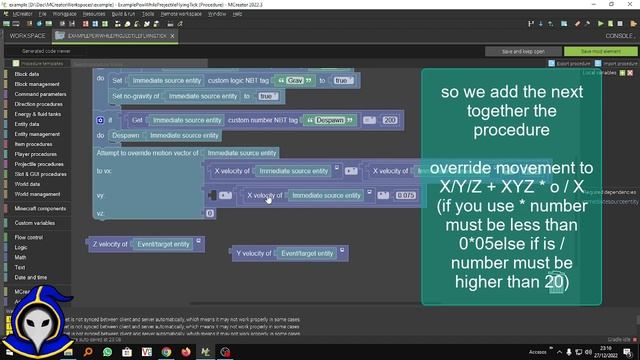640x360 pixels.
Task: Click the hammer build toolbar icon
Action: click(x=587, y=24)
